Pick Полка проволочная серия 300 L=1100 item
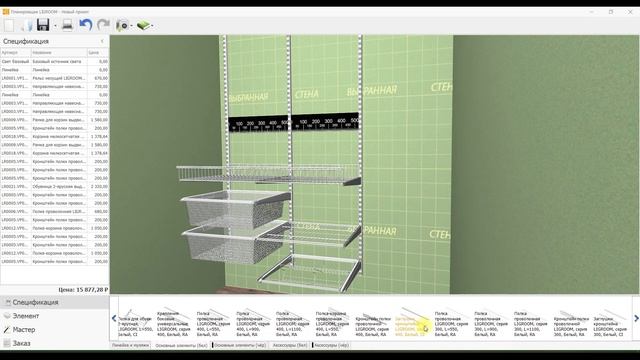Screen dimensions: 640x360 pyautogui.click(x=530, y=322)
